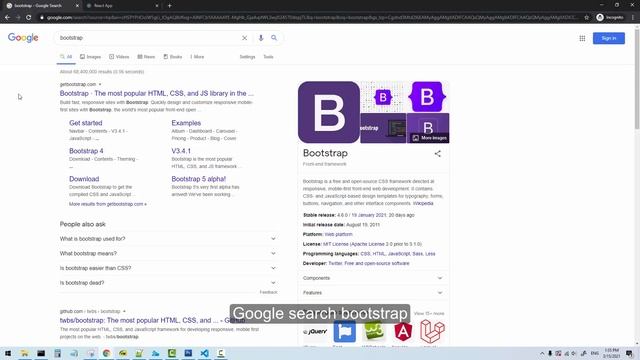Click the Feedback link under questions
Viewport: 640px width, 360px height.
[x=268, y=292]
